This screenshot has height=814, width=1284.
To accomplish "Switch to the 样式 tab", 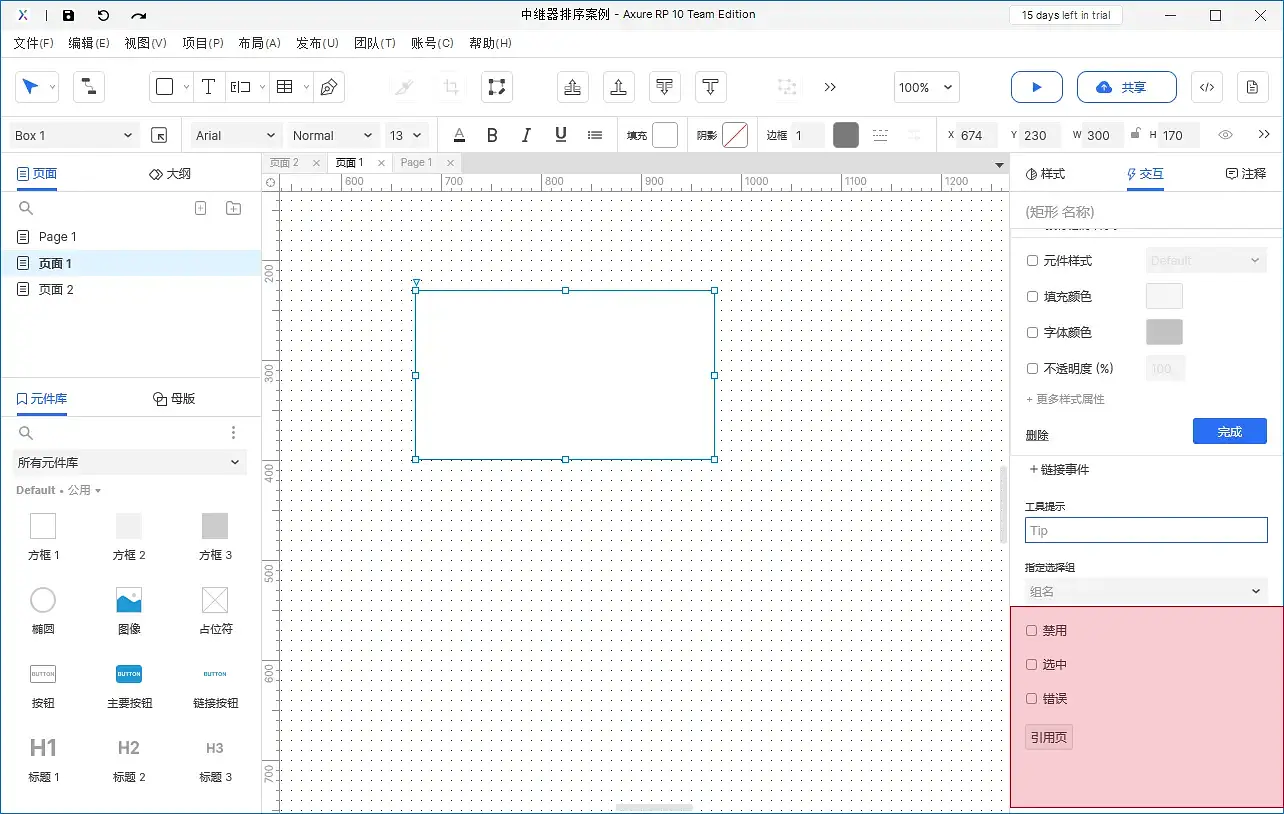I will tap(1046, 174).
